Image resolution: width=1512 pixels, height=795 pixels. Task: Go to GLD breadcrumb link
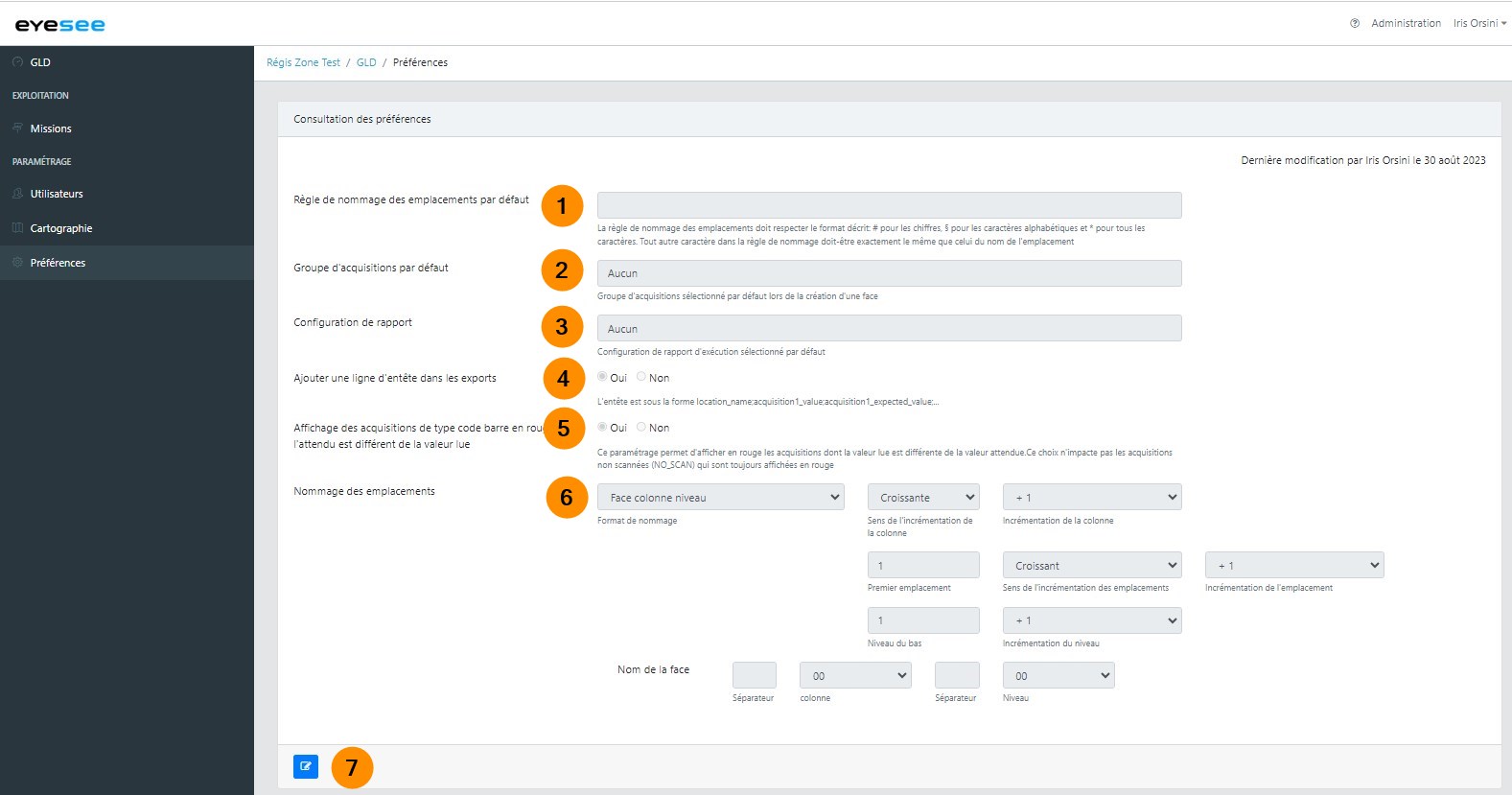(366, 62)
